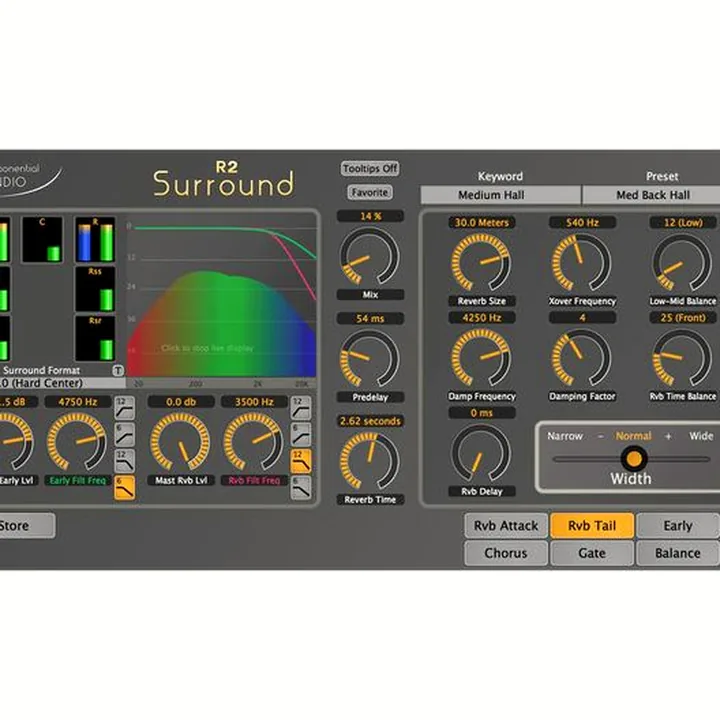Click the Low-Mid Balance knob

[682, 263]
